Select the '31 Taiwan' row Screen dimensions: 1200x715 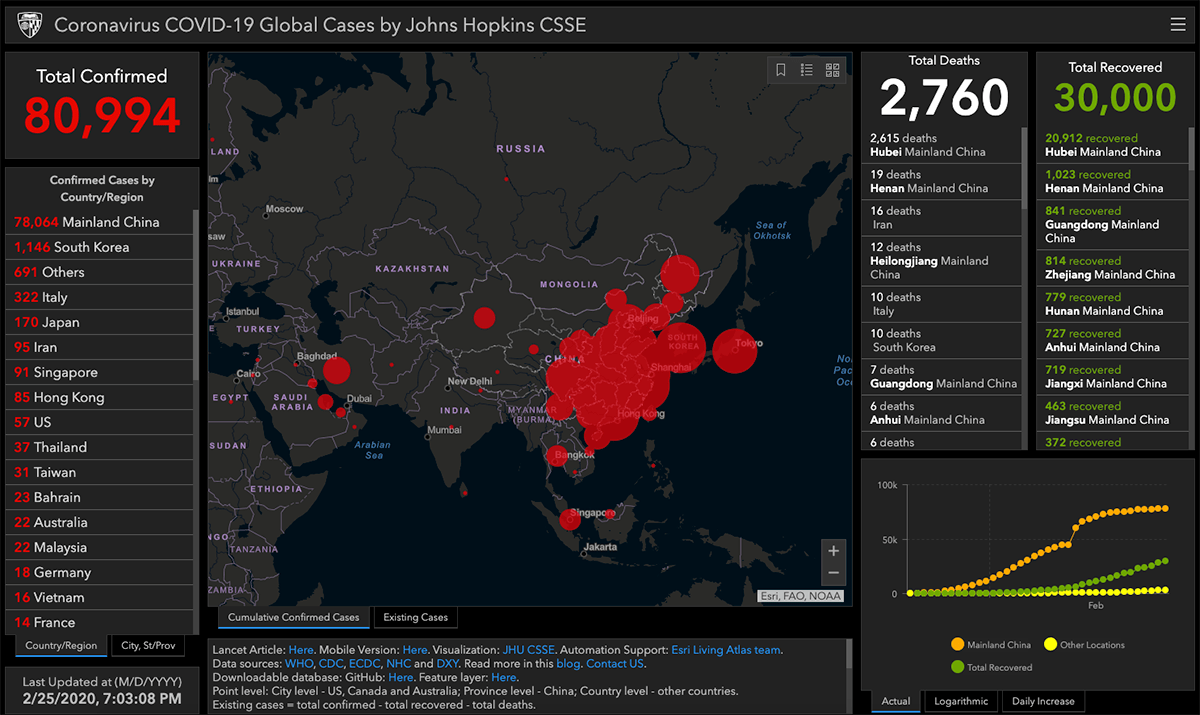pyautogui.click(x=100, y=472)
